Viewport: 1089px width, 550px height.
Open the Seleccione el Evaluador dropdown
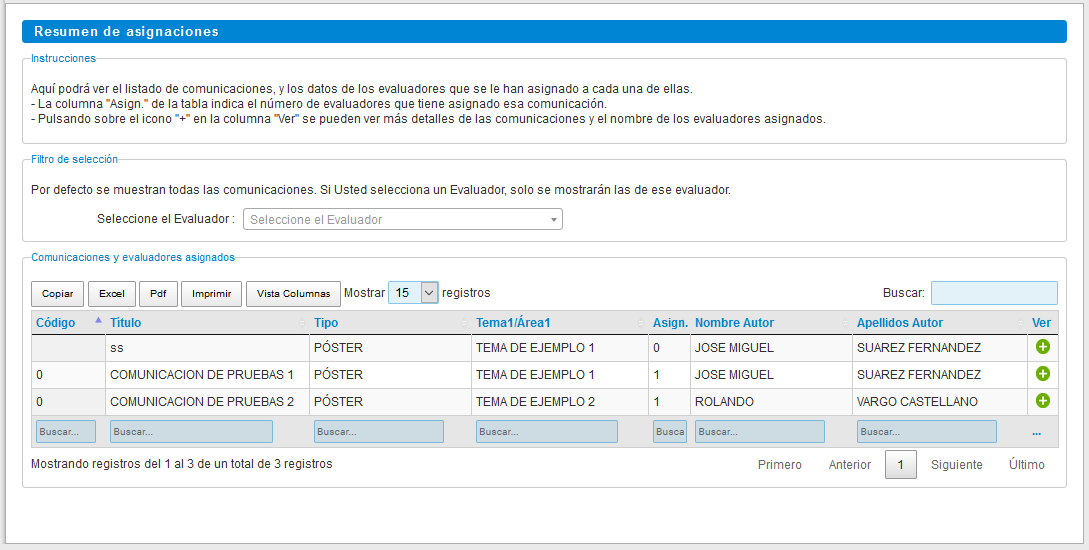[x=402, y=219]
